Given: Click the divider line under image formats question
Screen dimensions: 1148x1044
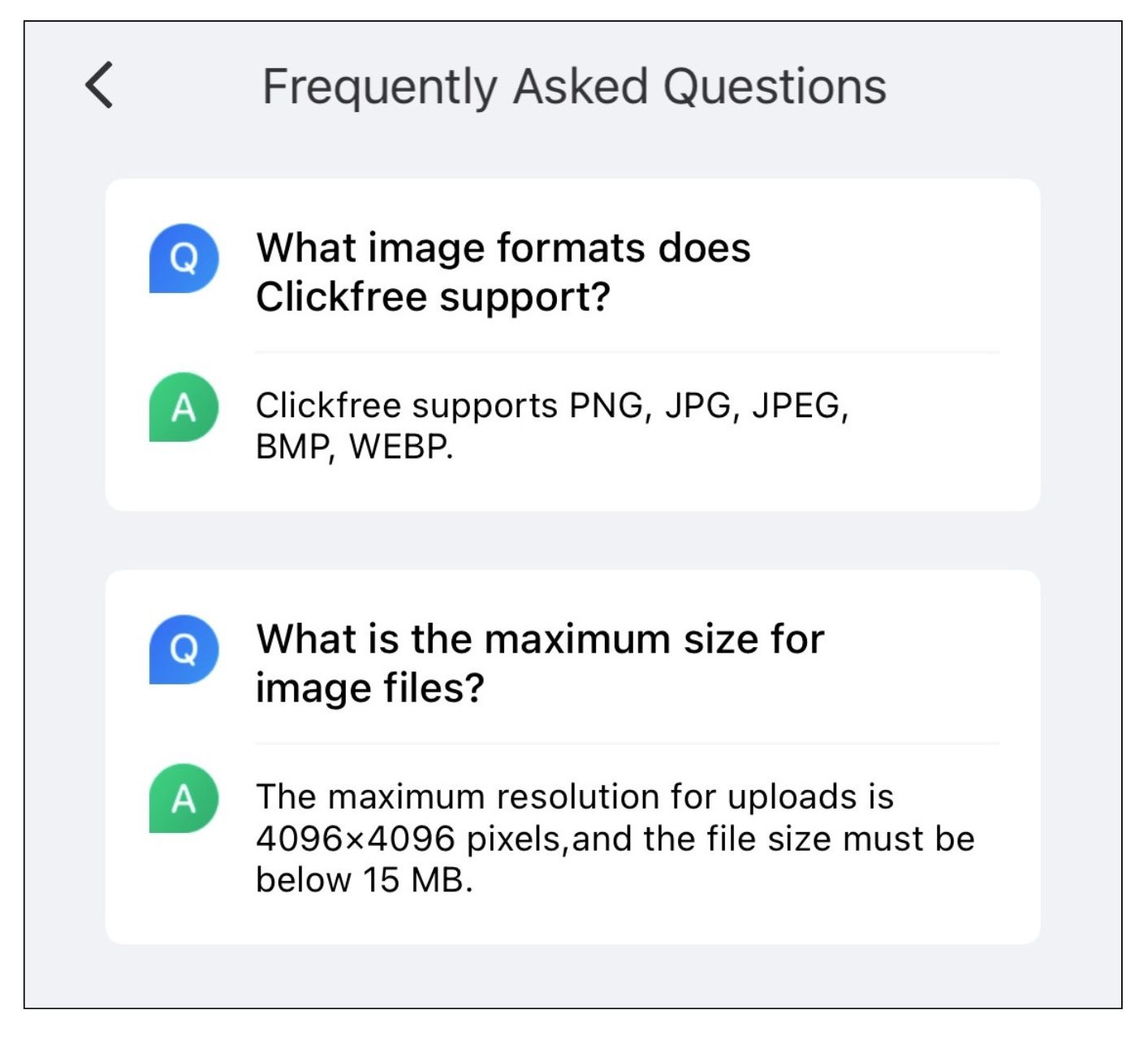Looking at the screenshot, I should point(627,352).
